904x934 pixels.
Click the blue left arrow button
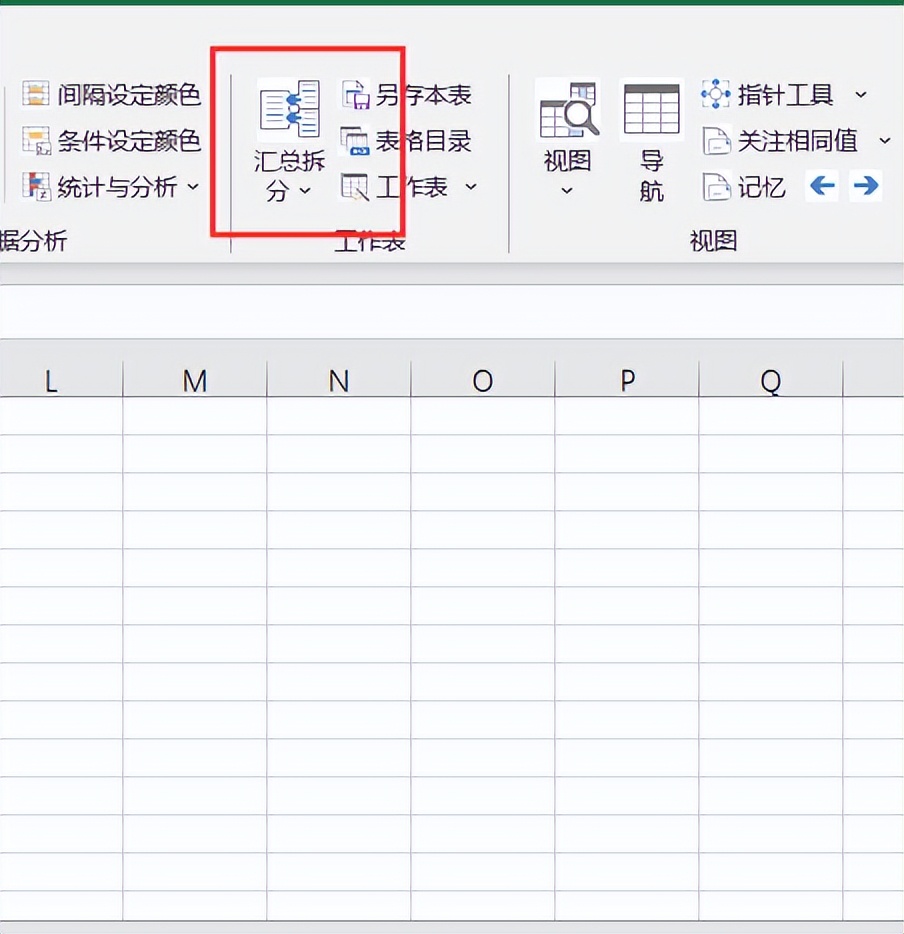[822, 186]
